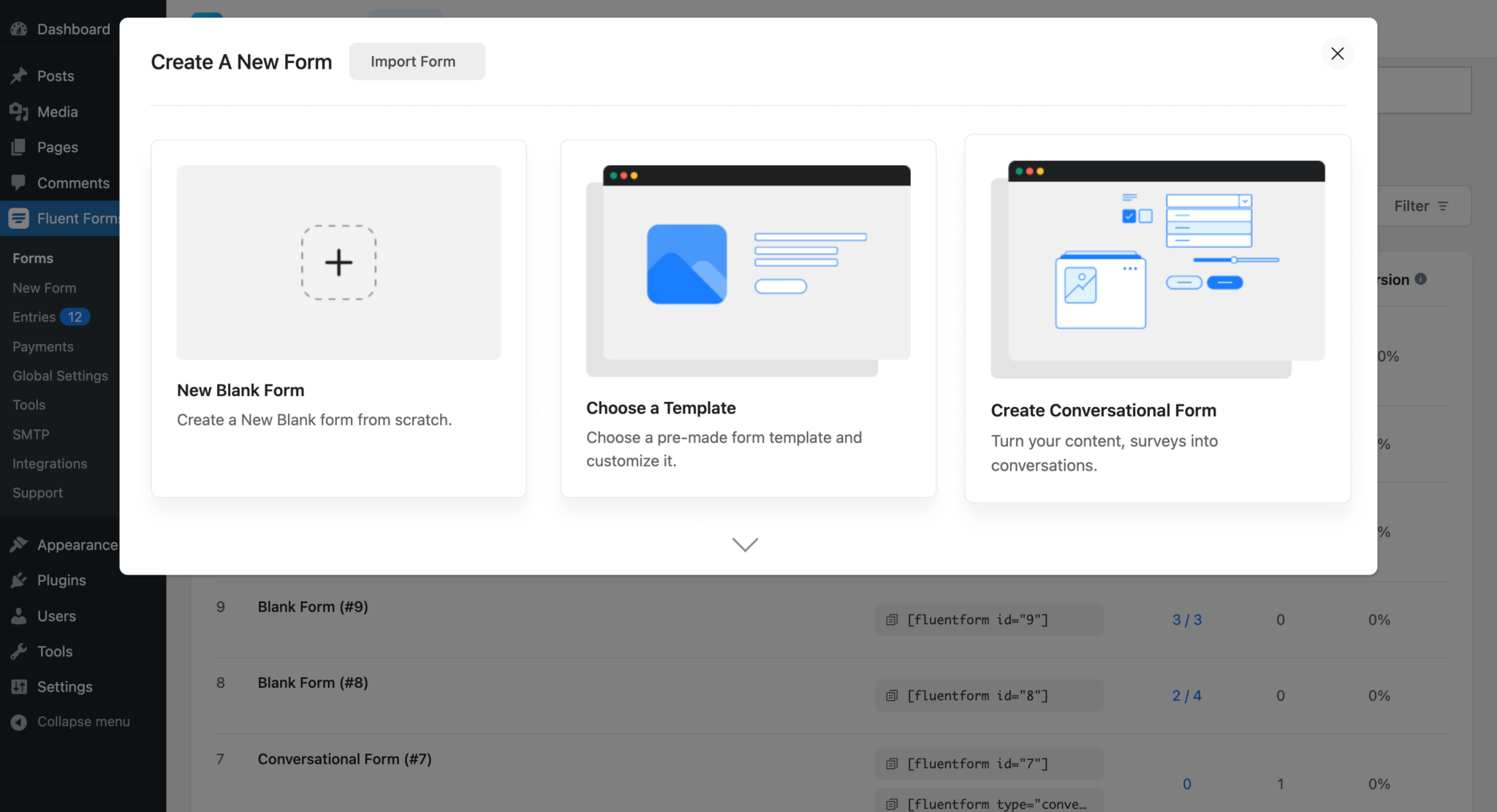The width and height of the screenshot is (1497, 812).
Task: Open the Dashboard from the sidebar
Action: (x=20, y=29)
